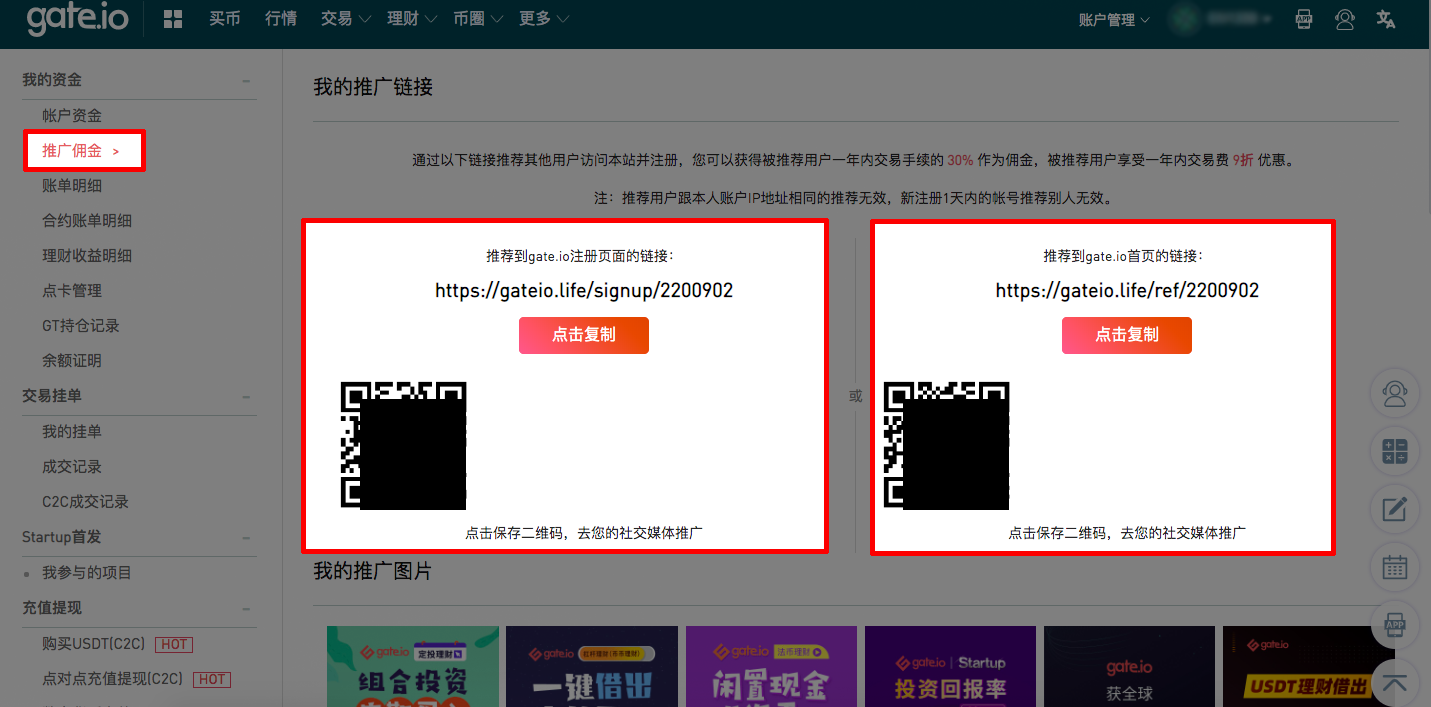Expand the 币圈 dropdown menu

477,19
